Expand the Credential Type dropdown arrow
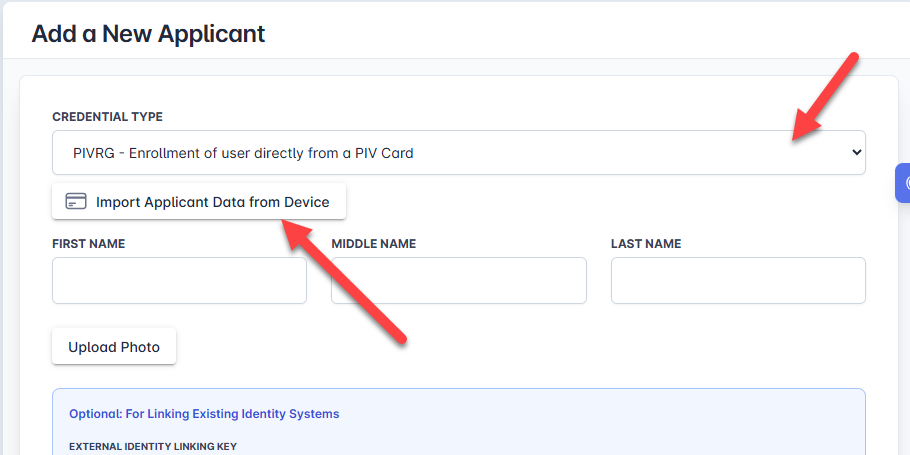This screenshot has height=455, width=910. (x=855, y=153)
